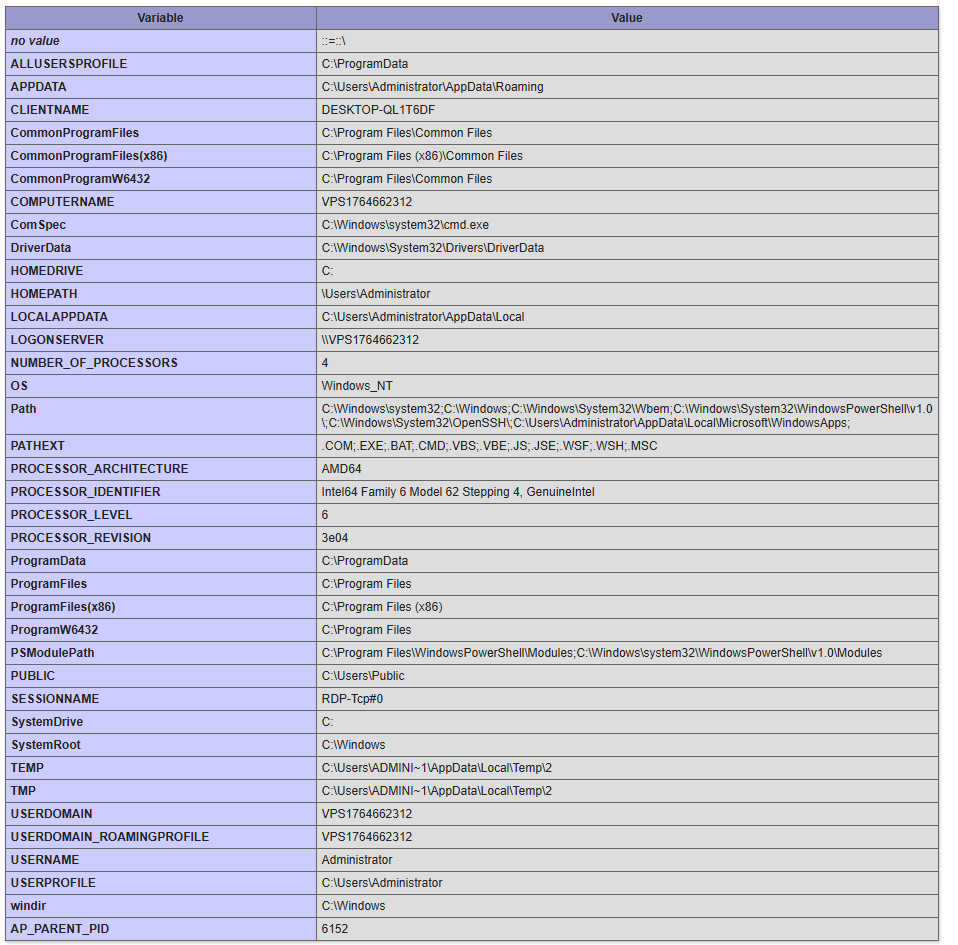The width and height of the screenshot is (958, 945).
Task: Select the COMPUTERNAME variable cell
Action: coord(62,202)
